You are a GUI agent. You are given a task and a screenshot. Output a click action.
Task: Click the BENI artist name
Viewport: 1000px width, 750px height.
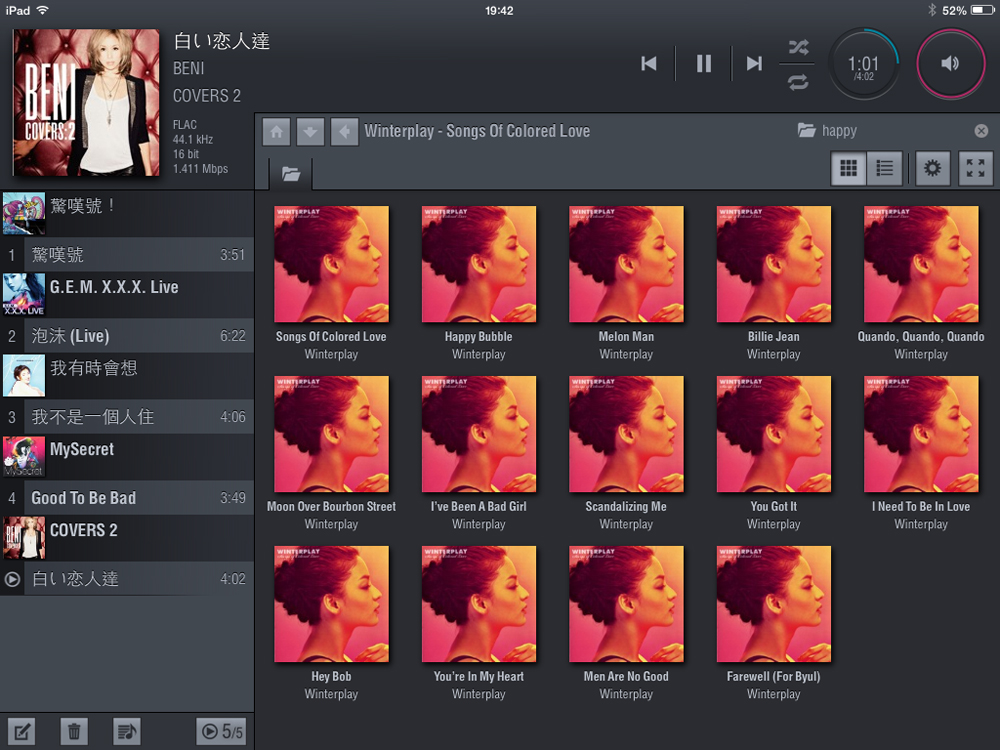tap(189, 68)
